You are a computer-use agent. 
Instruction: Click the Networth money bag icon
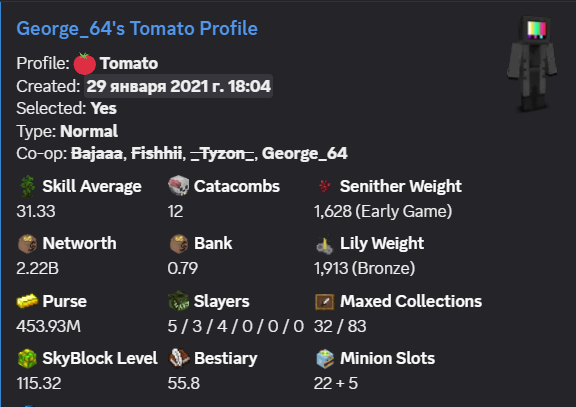point(28,244)
